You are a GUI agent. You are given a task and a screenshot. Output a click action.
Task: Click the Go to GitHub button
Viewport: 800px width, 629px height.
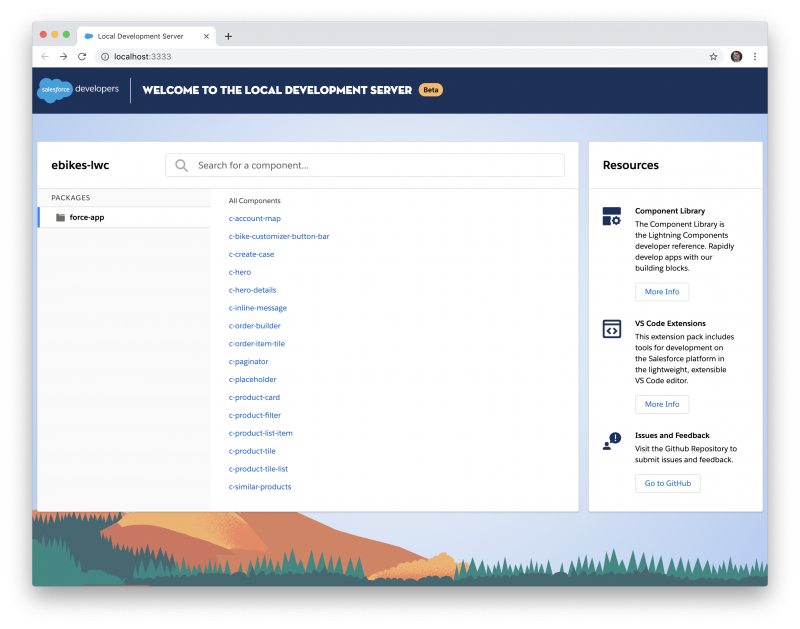pyautogui.click(x=667, y=483)
